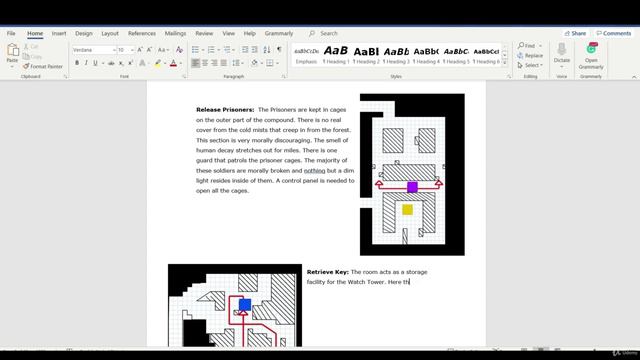Toggle bold formatting
The height and width of the screenshot is (360, 640).
point(77,63)
